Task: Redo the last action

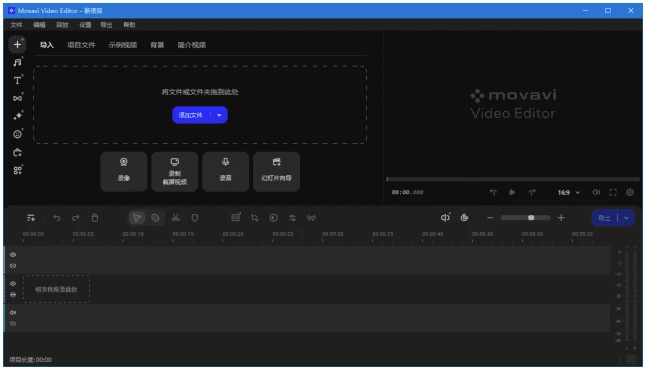Action: (x=75, y=218)
